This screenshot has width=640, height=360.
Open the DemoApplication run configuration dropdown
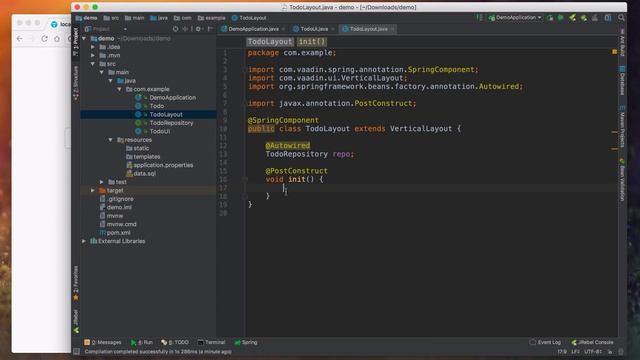(x=515, y=18)
